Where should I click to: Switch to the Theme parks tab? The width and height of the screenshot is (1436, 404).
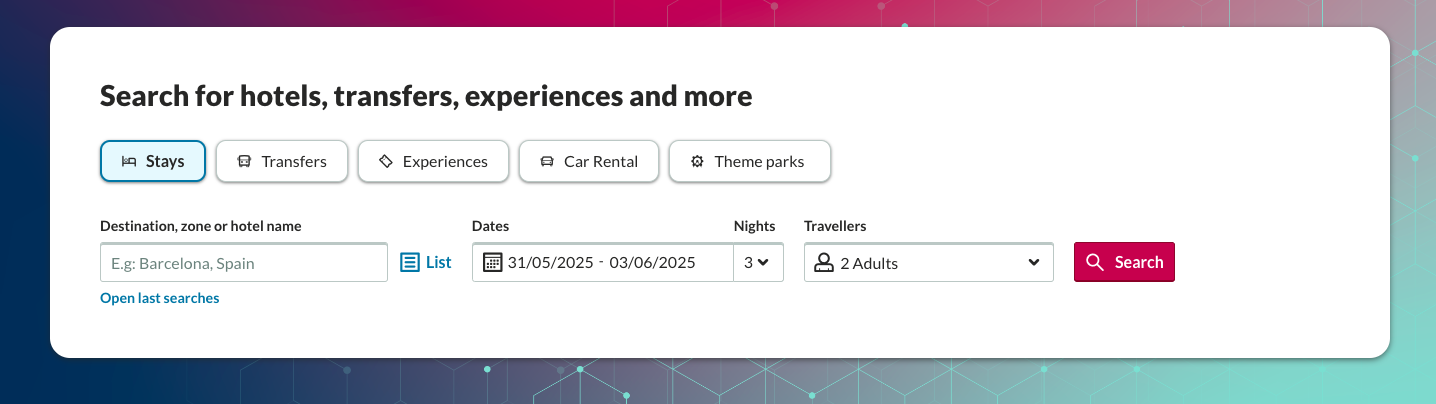[750, 162]
